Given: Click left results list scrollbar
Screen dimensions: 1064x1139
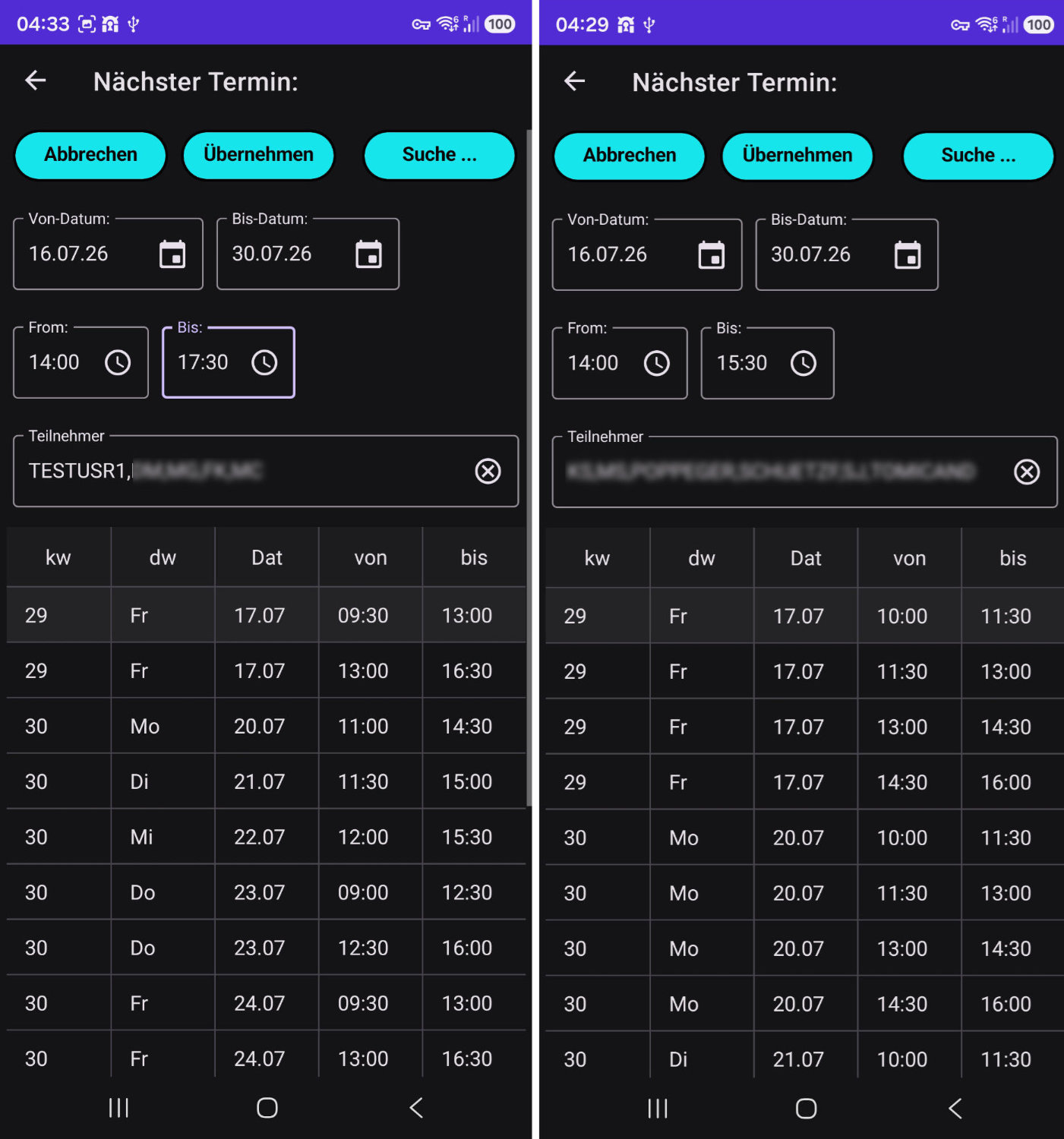Looking at the screenshot, I should 529,467.
